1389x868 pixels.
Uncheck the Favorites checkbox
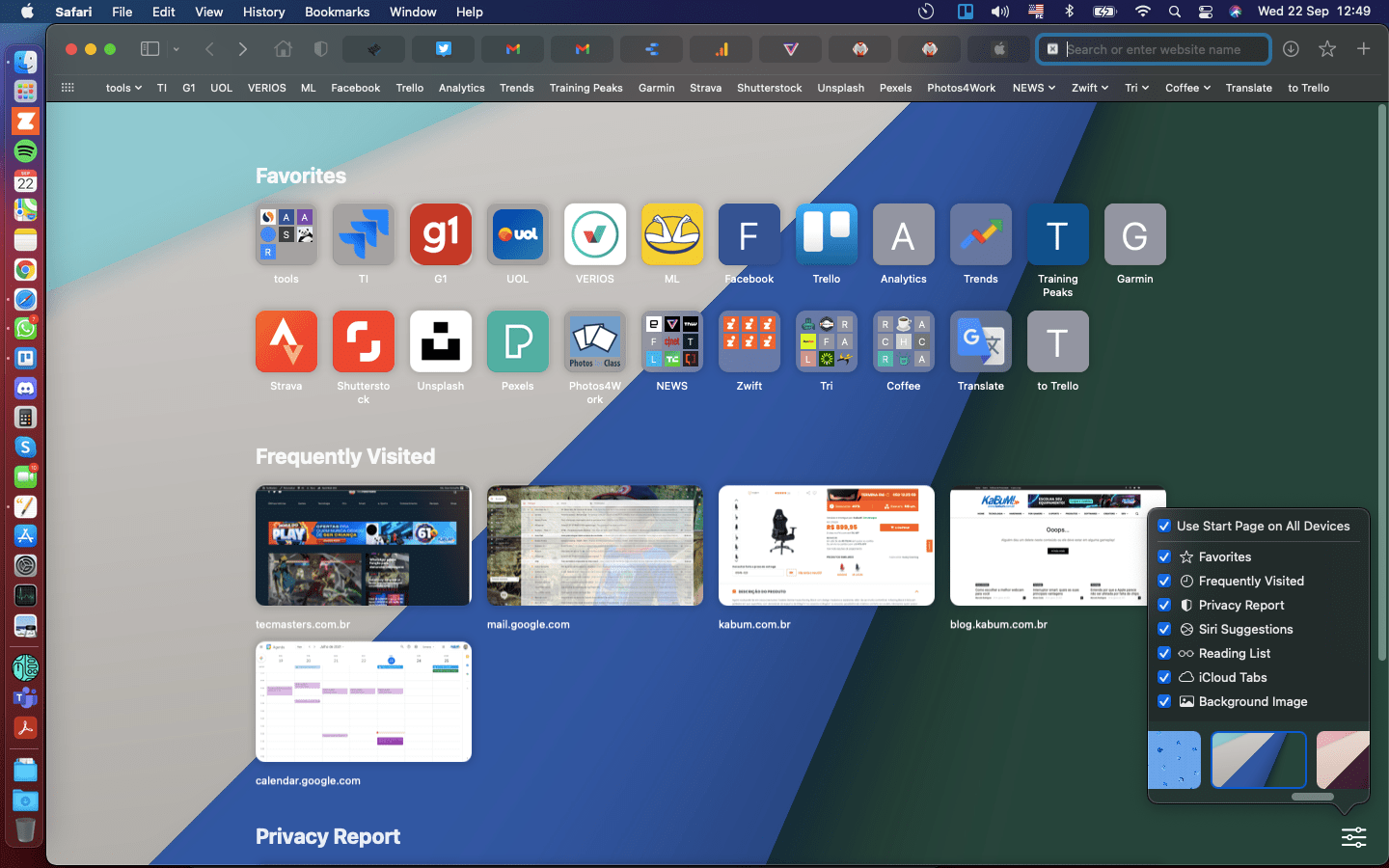tap(1164, 556)
